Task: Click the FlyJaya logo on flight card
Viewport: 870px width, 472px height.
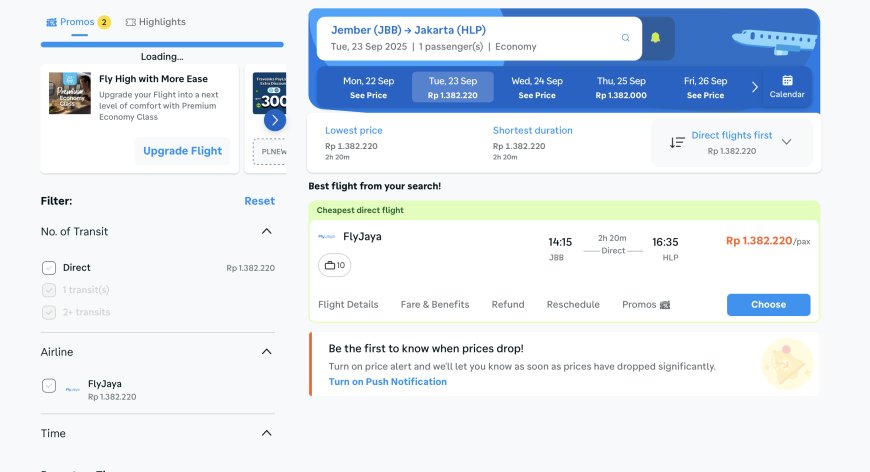Action: pyautogui.click(x=326, y=237)
